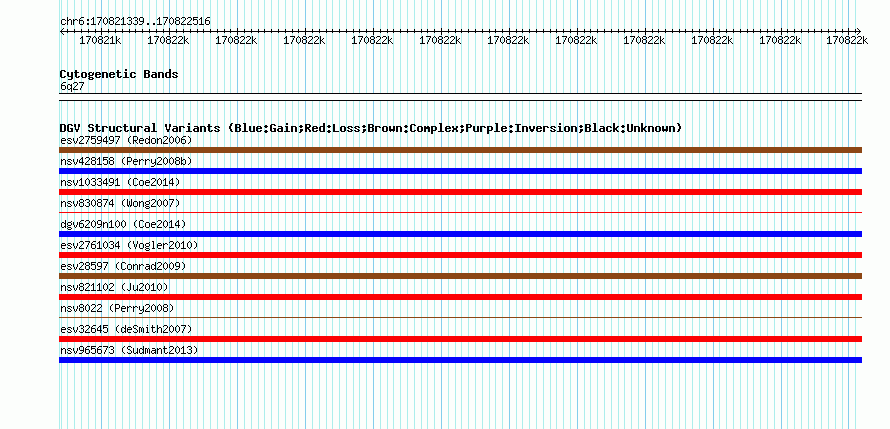Open variant label nsv1033491 (Coe2014)
890x429 pixels.
[120, 182]
